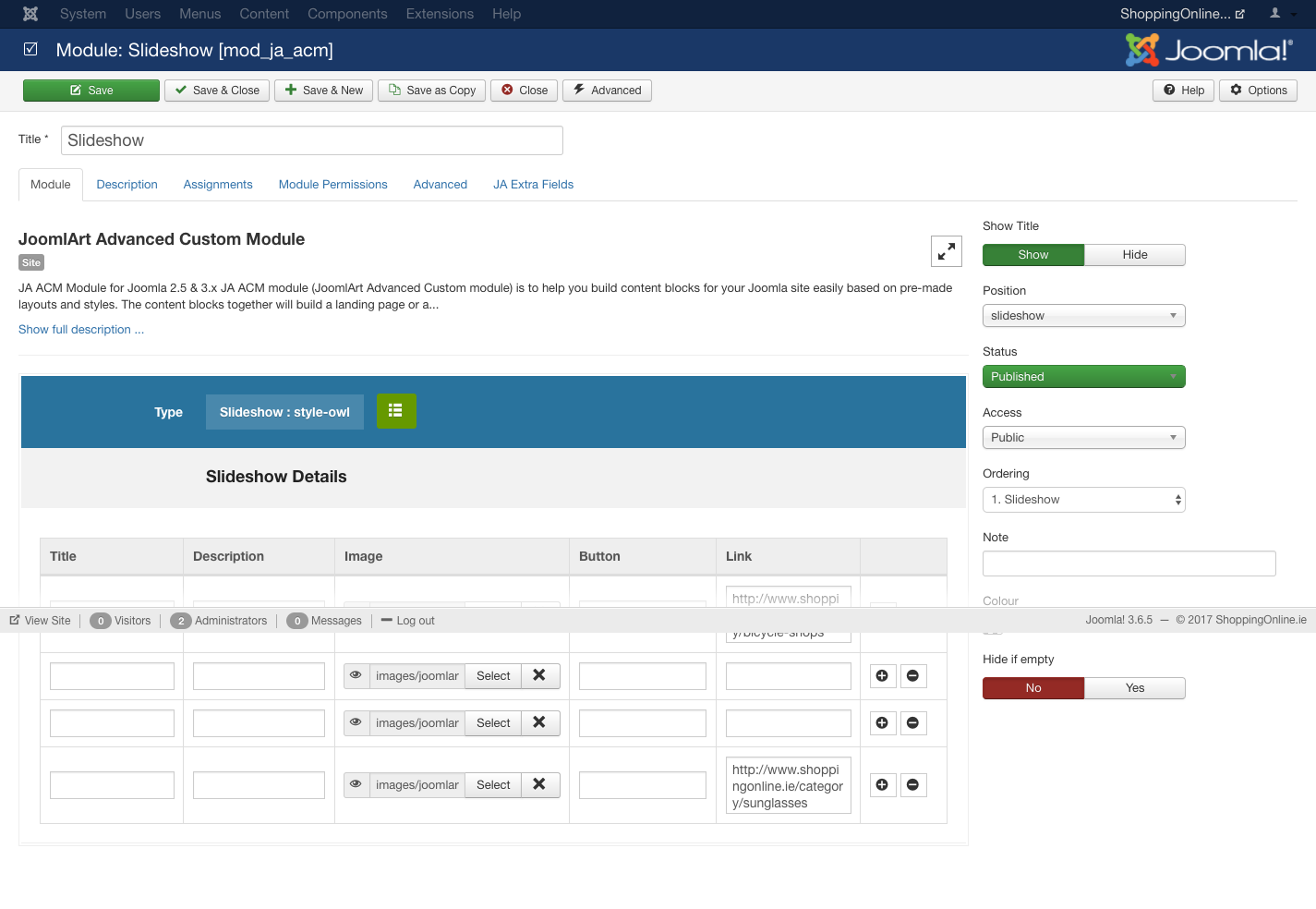
Task: Click Messages counter in the status bar
Action: 324,621
